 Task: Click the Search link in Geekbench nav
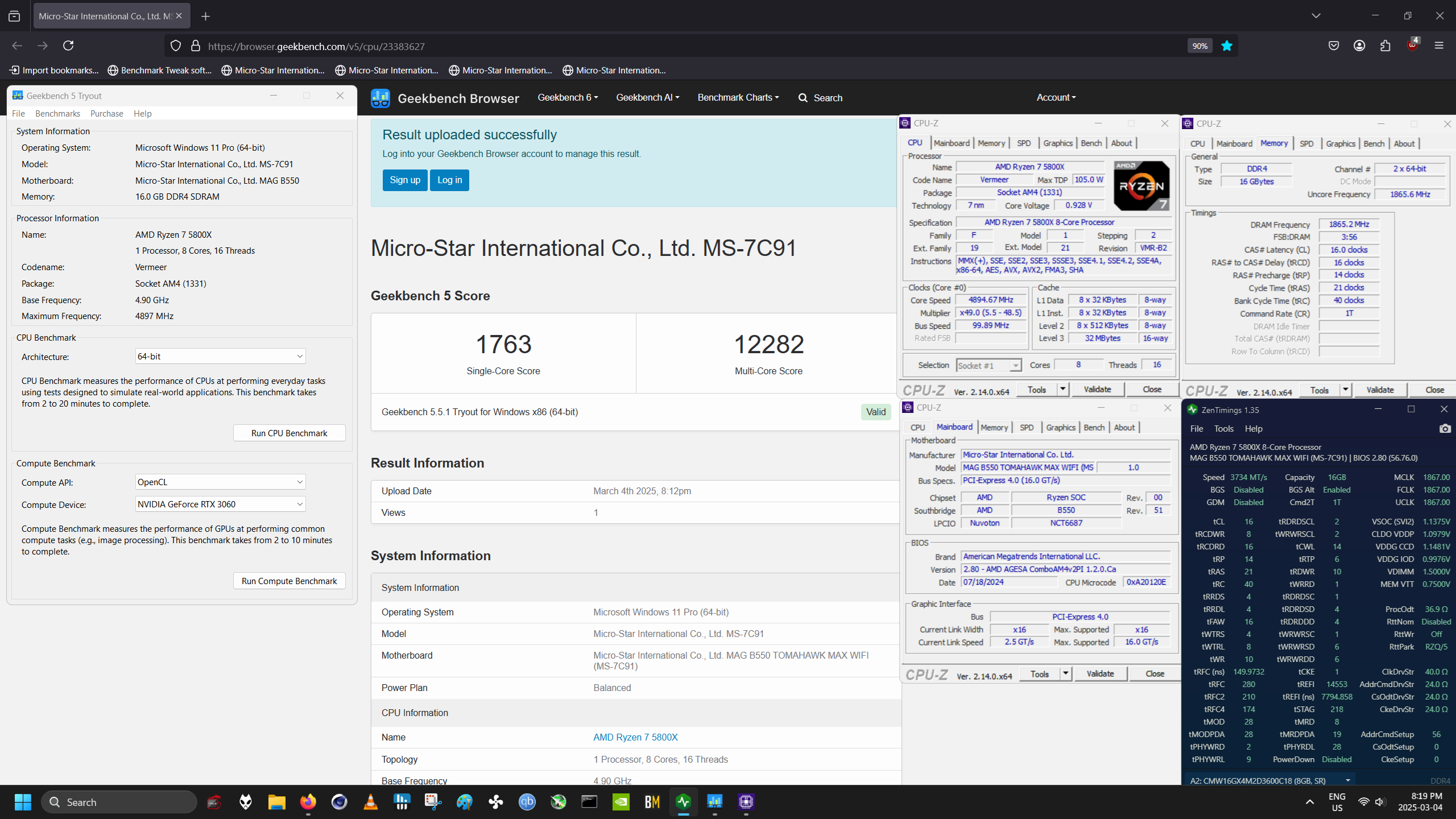coord(820,98)
